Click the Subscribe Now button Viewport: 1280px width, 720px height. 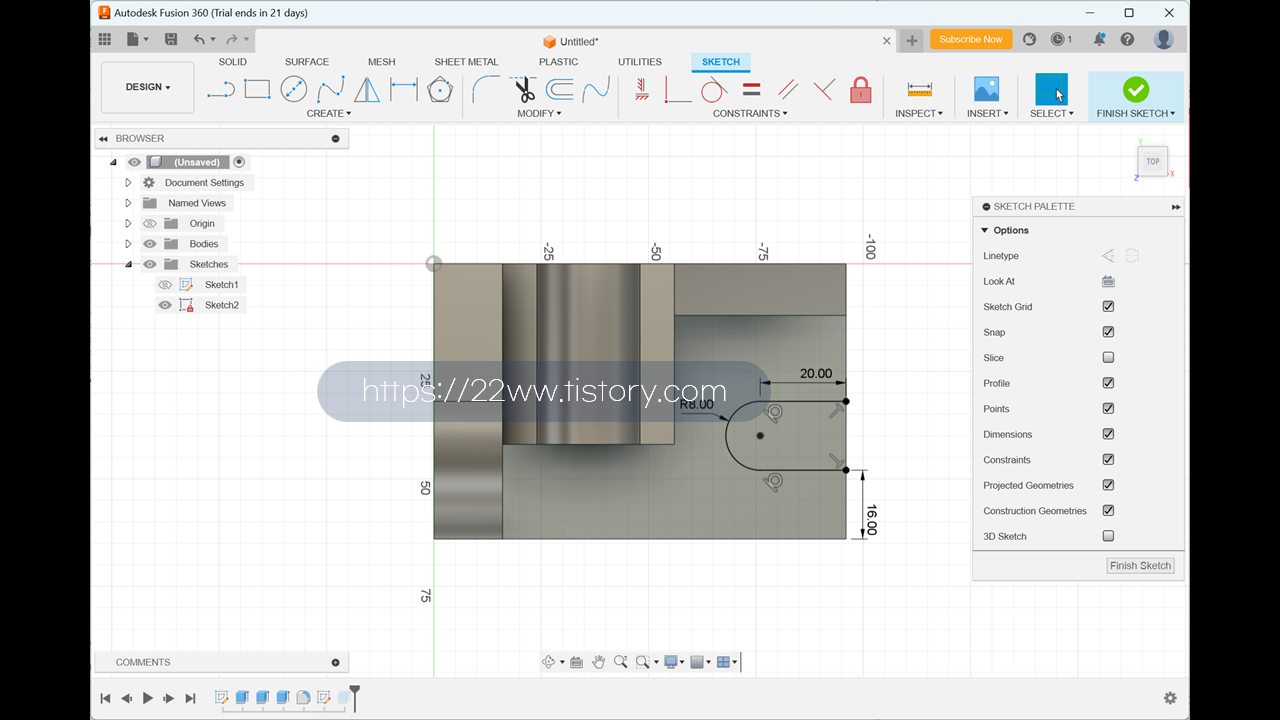pyautogui.click(x=971, y=39)
